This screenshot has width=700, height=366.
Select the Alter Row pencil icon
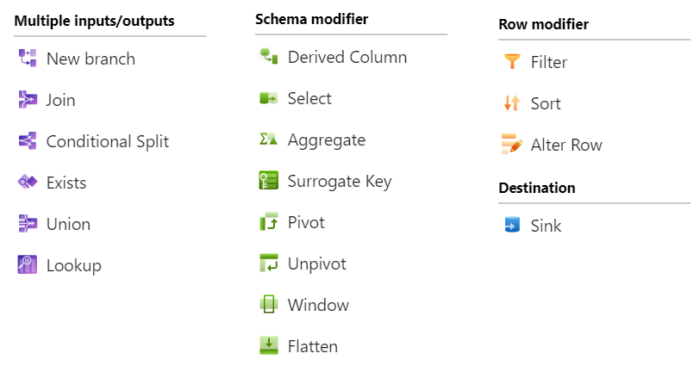click(512, 144)
